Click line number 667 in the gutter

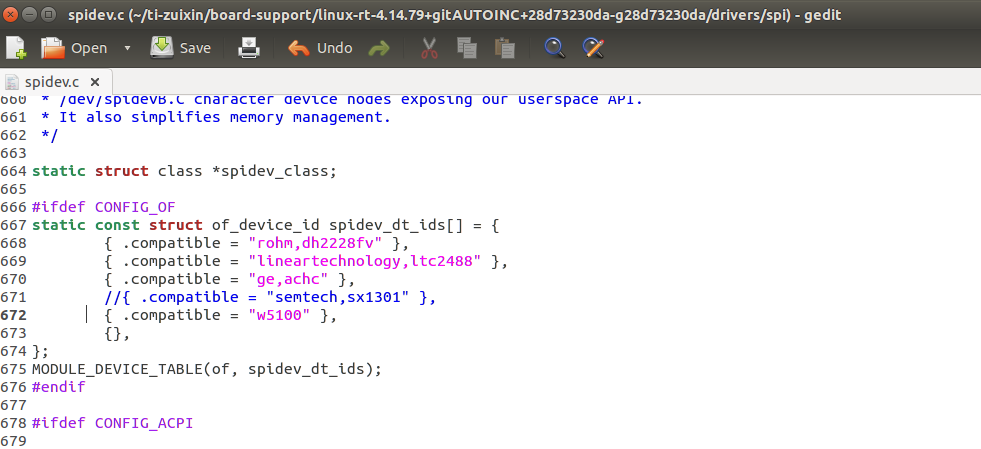(14, 224)
